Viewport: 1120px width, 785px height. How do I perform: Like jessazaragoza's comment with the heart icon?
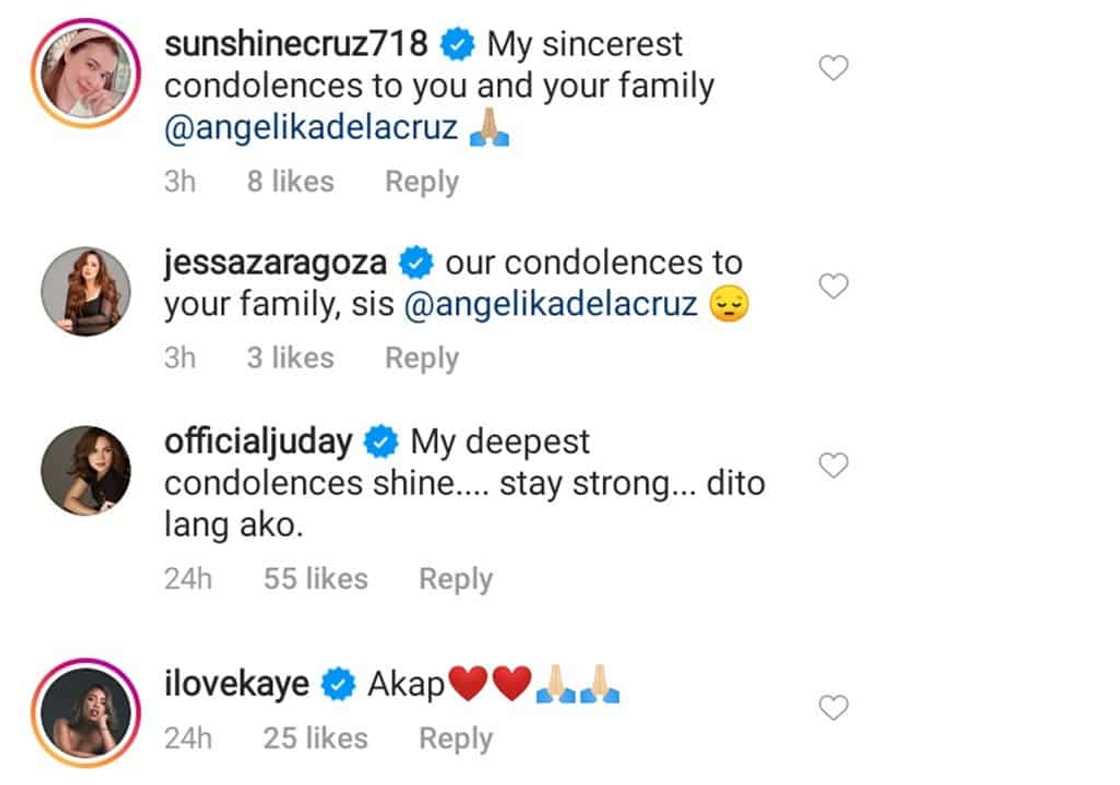tap(833, 287)
